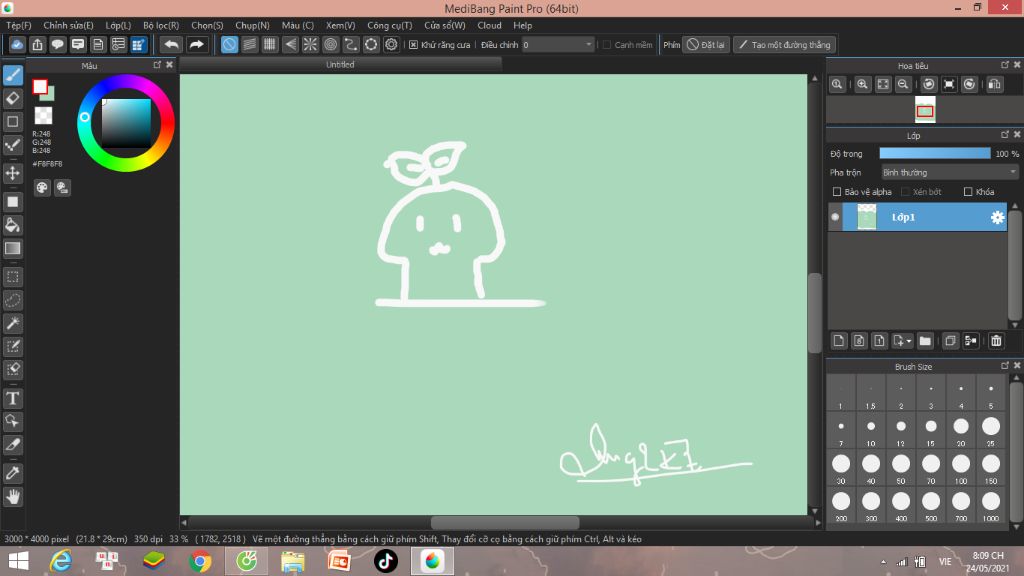This screenshot has width=1024, height=576.
Task: Select the Eyedropper tool
Action: tap(12, 473)
